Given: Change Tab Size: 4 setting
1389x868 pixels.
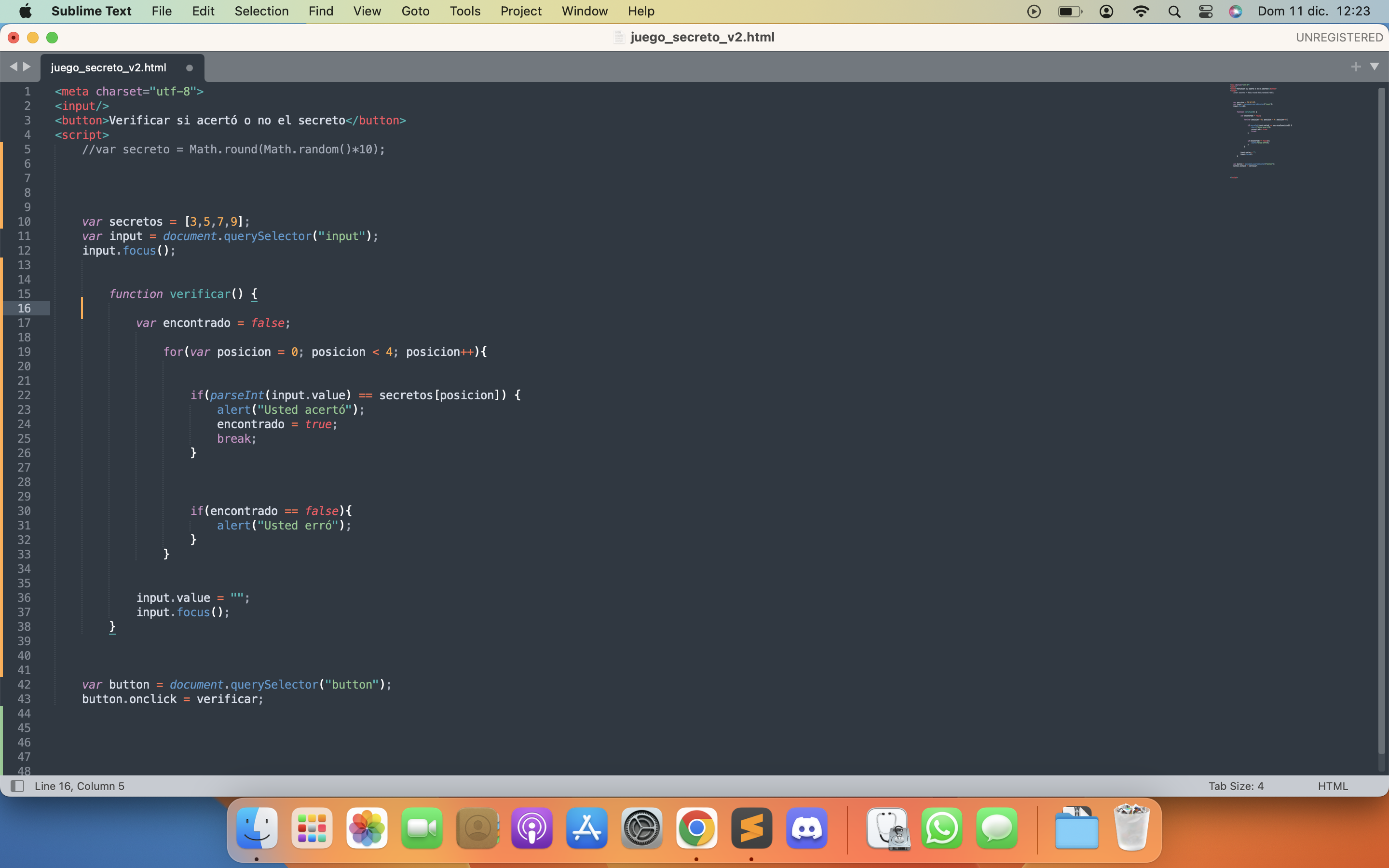Looking at the screenshot, I should point(1236,786).
